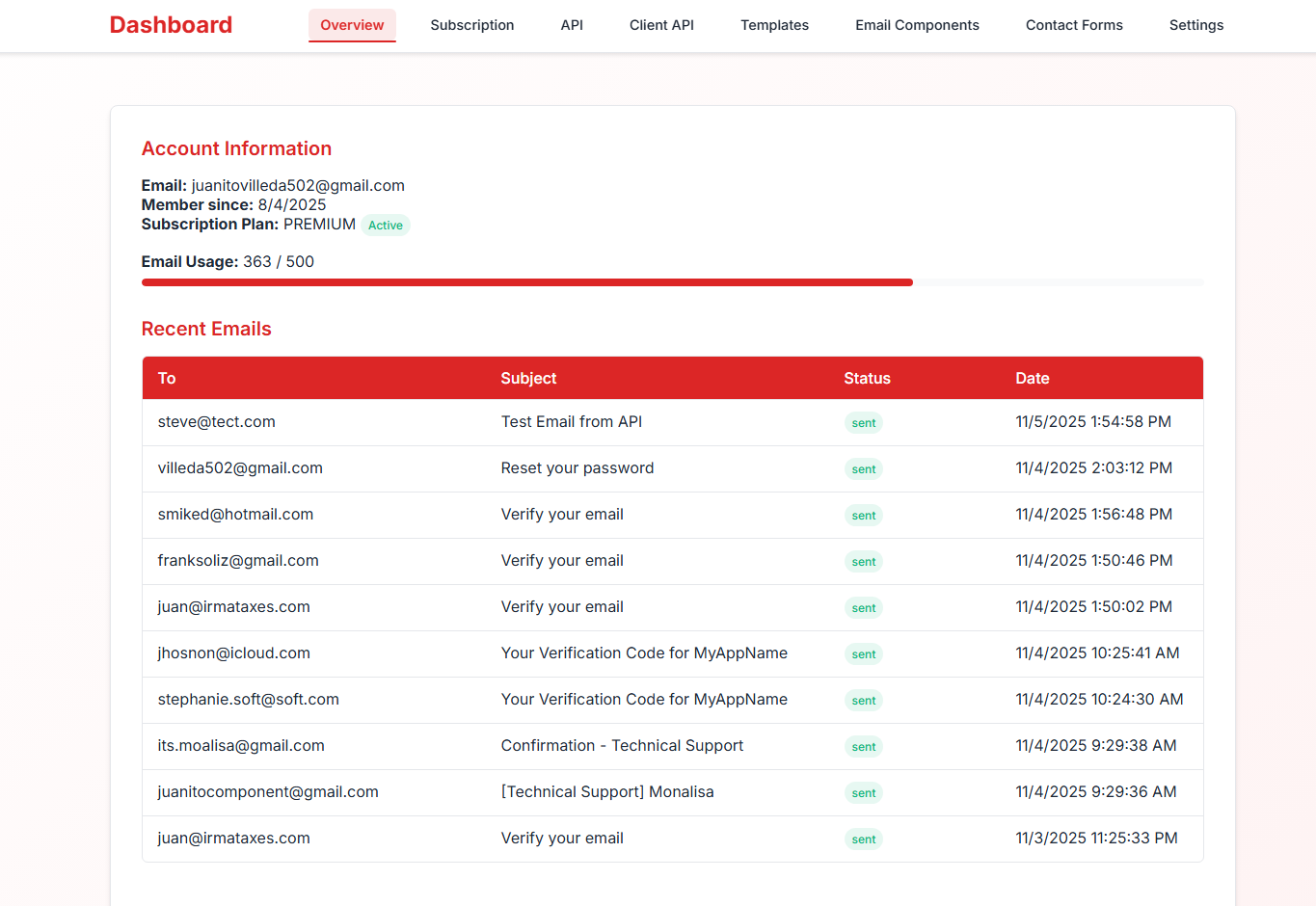Open the API tab
This screenshot has width=1316, height=906.
click(571, 25)
